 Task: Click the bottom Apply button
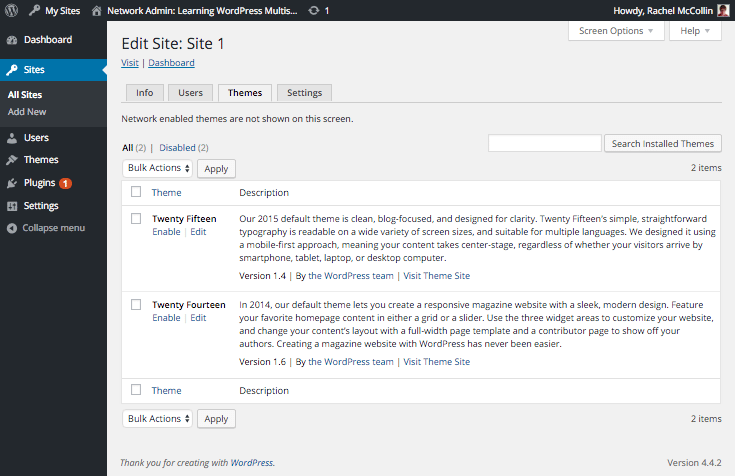tap(216, 419)
